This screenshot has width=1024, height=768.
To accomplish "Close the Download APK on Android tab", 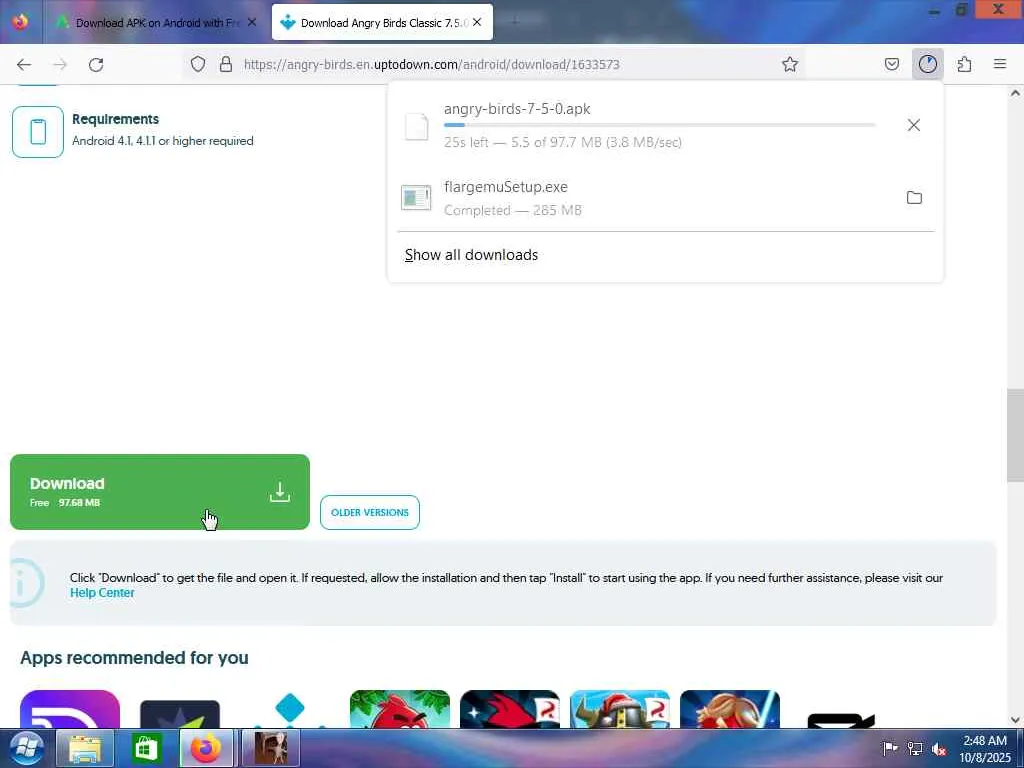I will coord(252,22).
